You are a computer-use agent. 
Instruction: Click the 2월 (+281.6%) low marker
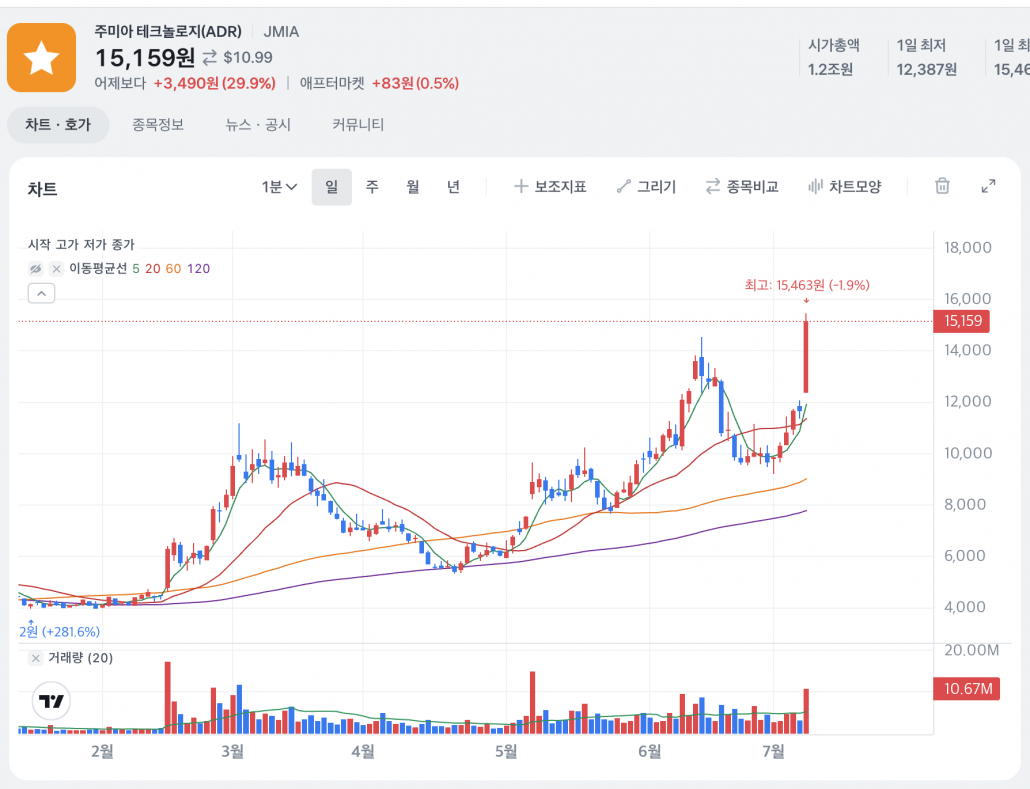click(x=59, y=632)
